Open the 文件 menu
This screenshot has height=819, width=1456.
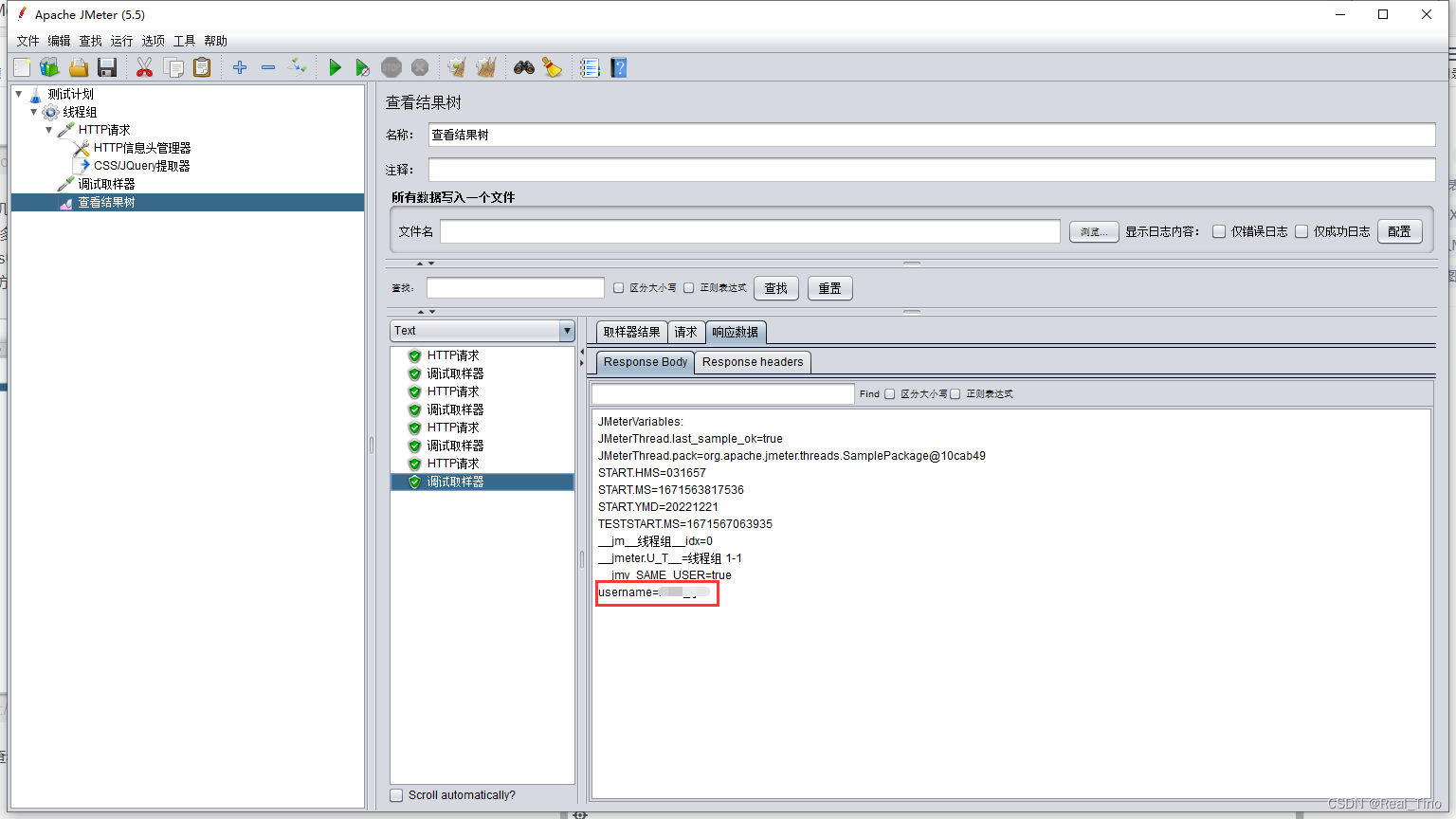tap(28, 41)
